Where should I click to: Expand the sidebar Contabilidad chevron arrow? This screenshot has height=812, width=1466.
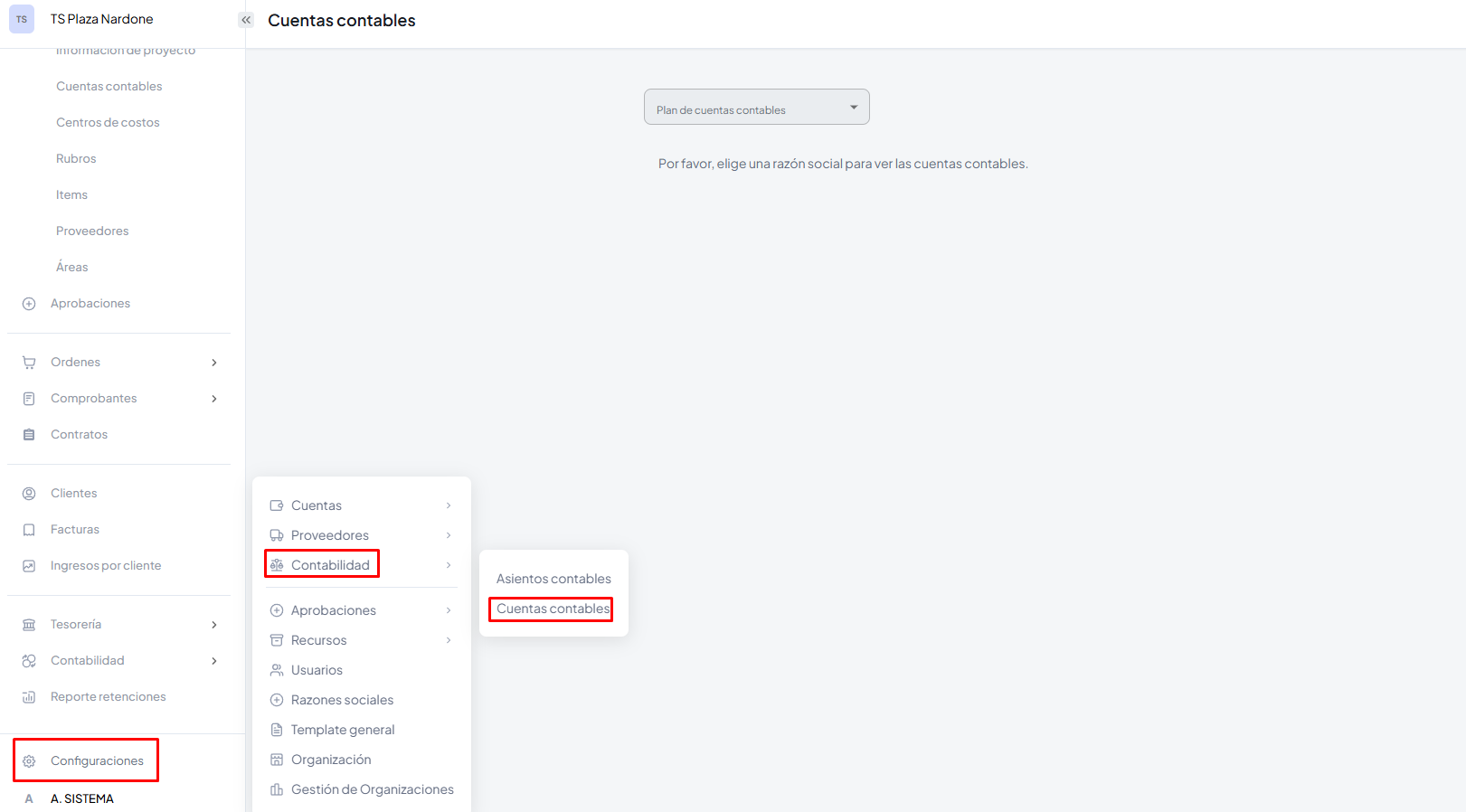[214, 661]
